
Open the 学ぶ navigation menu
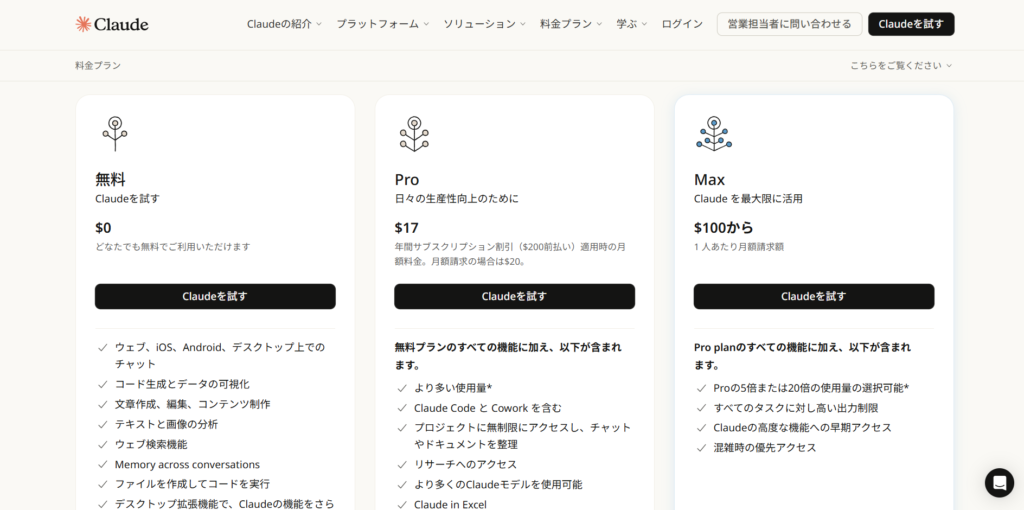(x=632, y=24)
